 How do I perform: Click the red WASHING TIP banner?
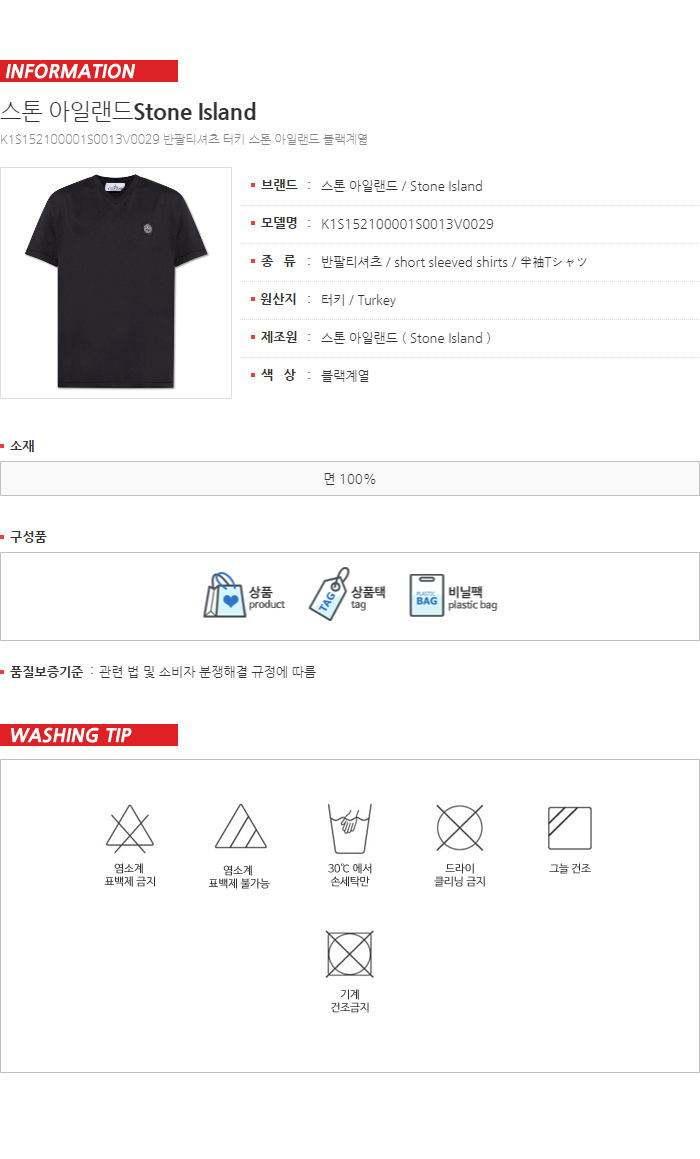click(89, 735)
